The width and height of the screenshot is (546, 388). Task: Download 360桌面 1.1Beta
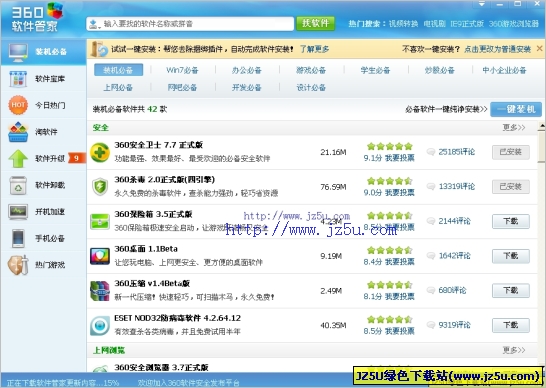click(511, 256)
